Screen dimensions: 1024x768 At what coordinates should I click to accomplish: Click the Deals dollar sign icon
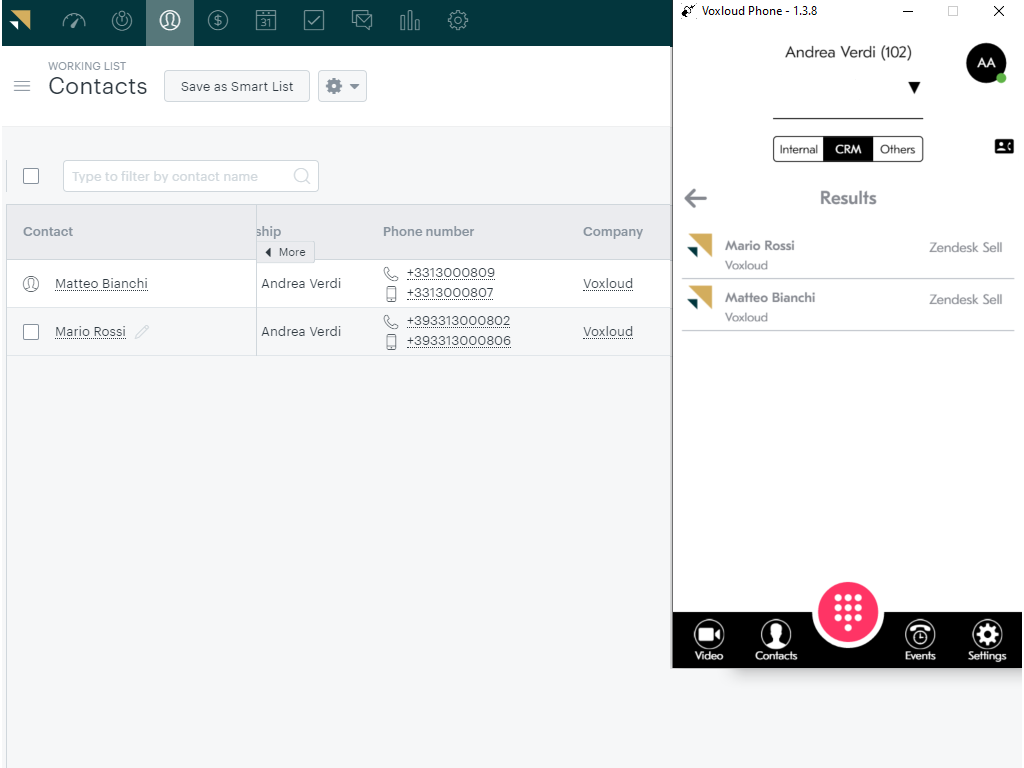point(218,21)
